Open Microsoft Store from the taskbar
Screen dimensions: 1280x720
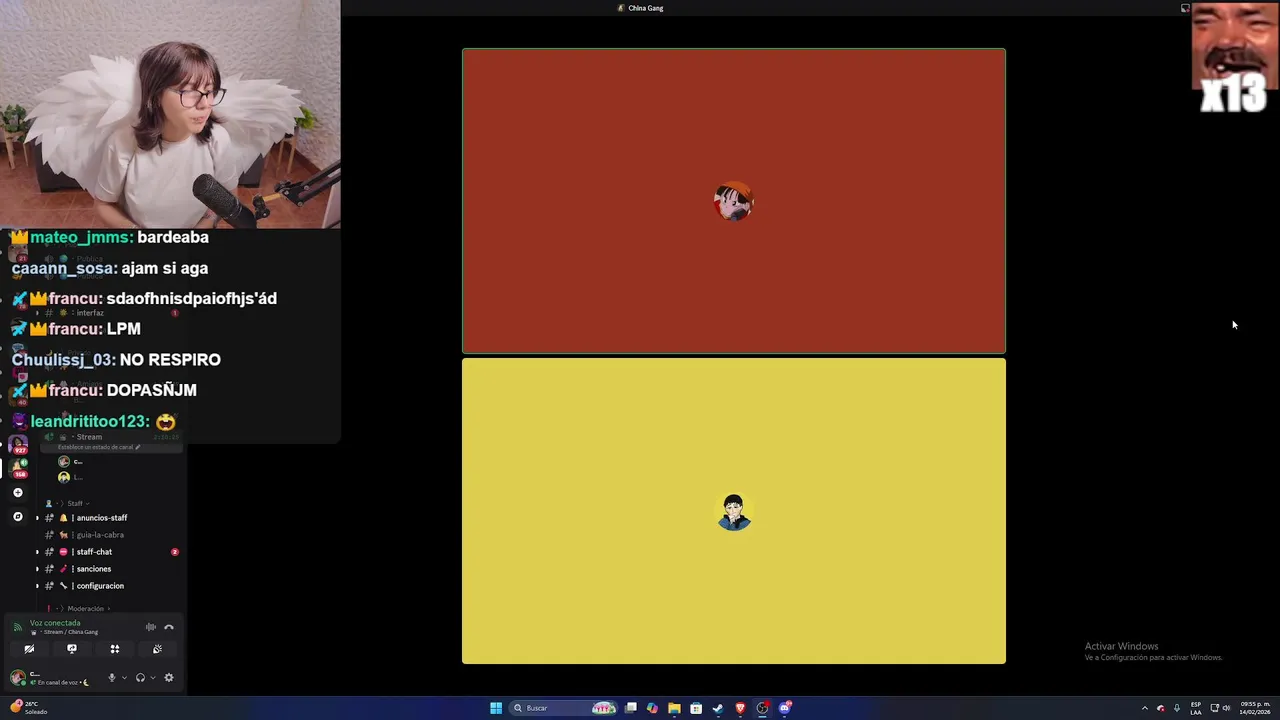696,708
